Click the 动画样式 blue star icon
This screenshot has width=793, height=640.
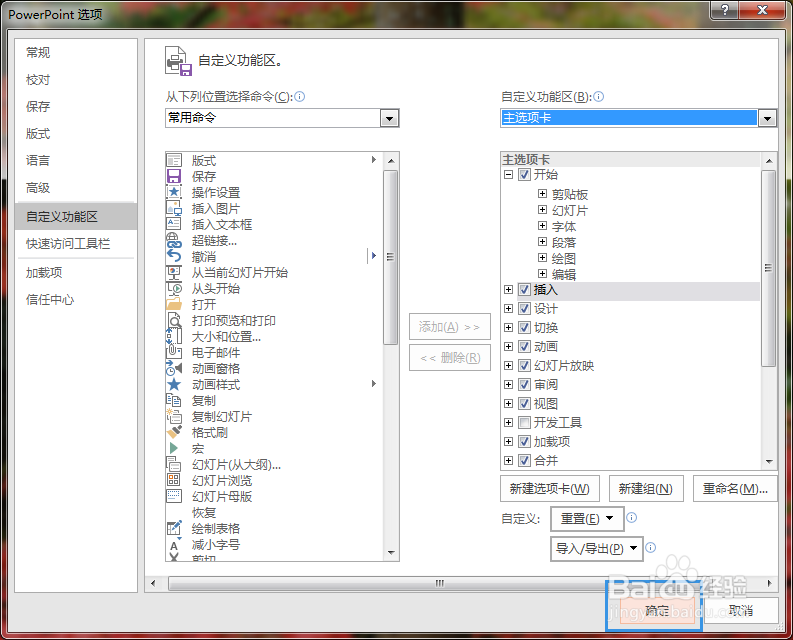click(x=174, y=385)
